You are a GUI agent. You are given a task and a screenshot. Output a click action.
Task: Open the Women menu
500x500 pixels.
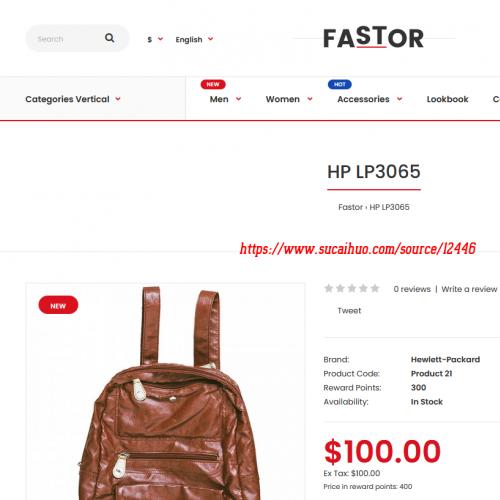(289, 99)
